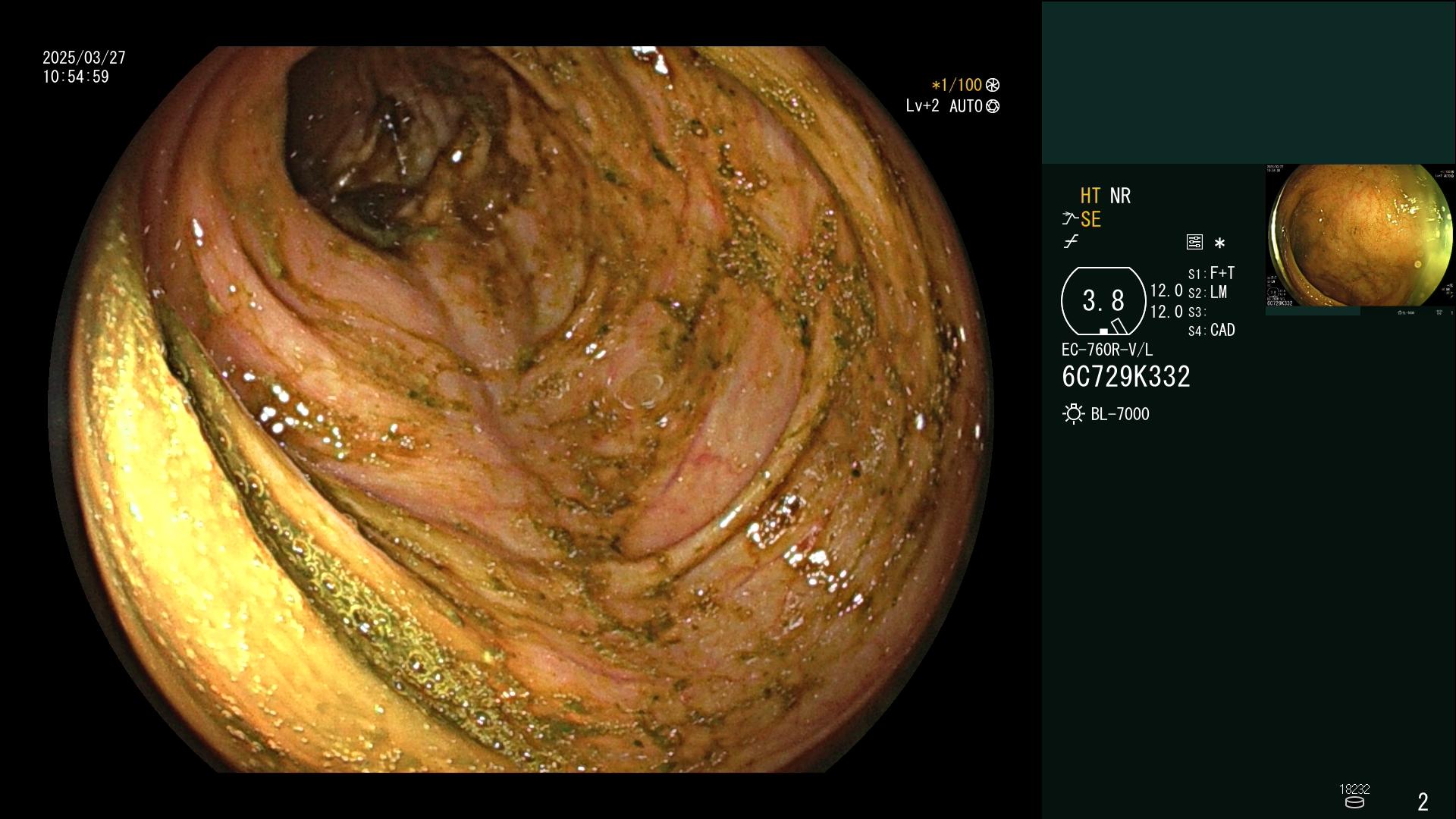
Task: Click the 12.0 value beside S3
Action: pyautogui.click(x=1166, y=312)
